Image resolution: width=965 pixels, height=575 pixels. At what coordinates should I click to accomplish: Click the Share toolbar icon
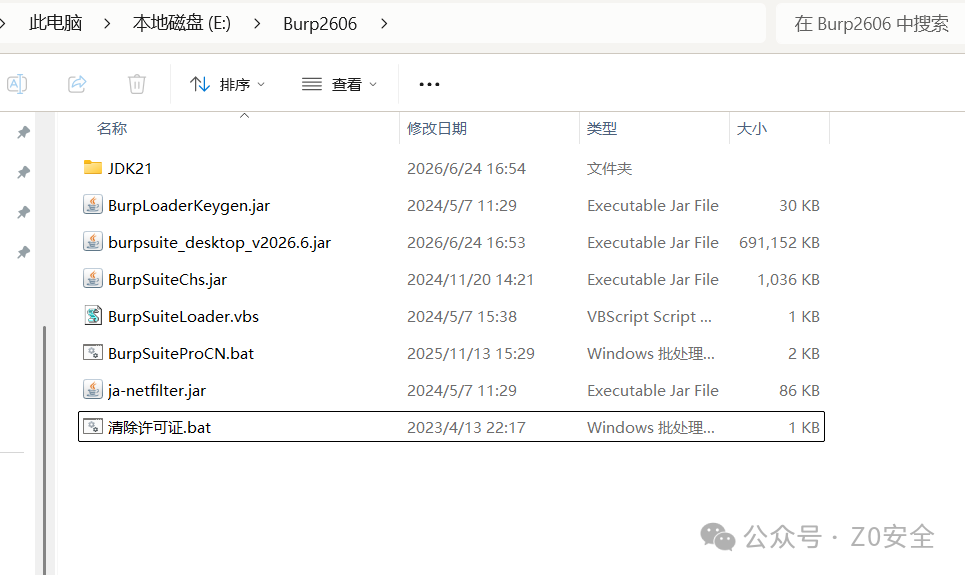click(77, 84)
